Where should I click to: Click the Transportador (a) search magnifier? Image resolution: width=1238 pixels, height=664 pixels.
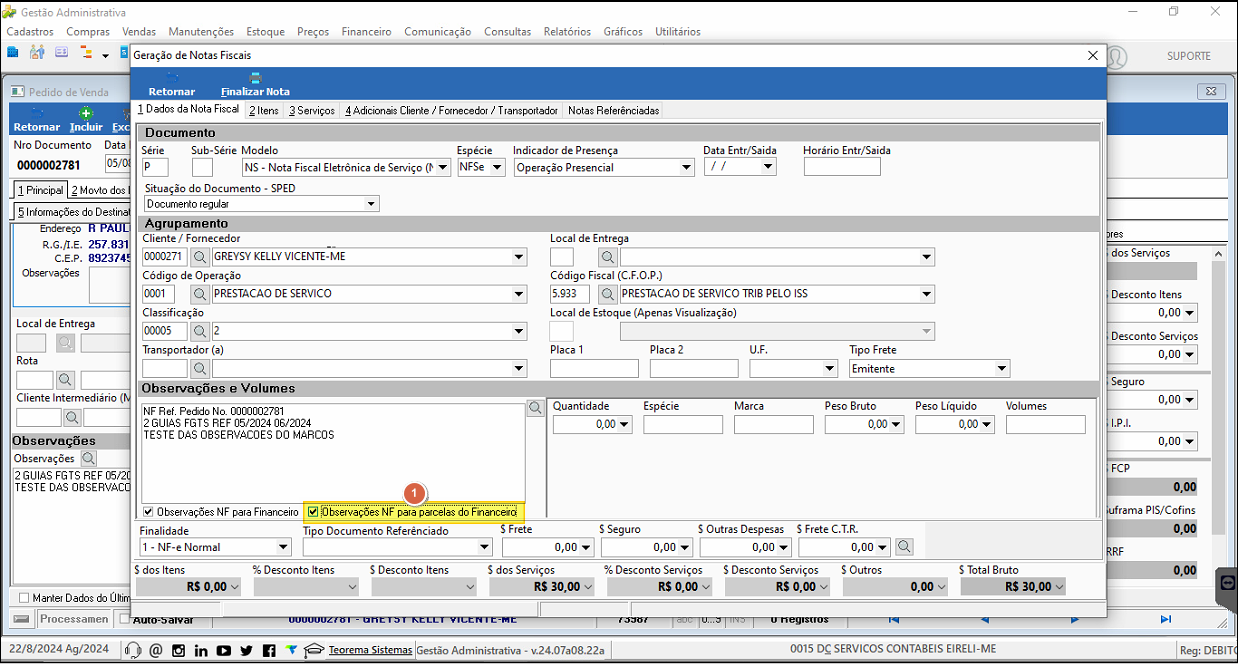coord(200,369)
